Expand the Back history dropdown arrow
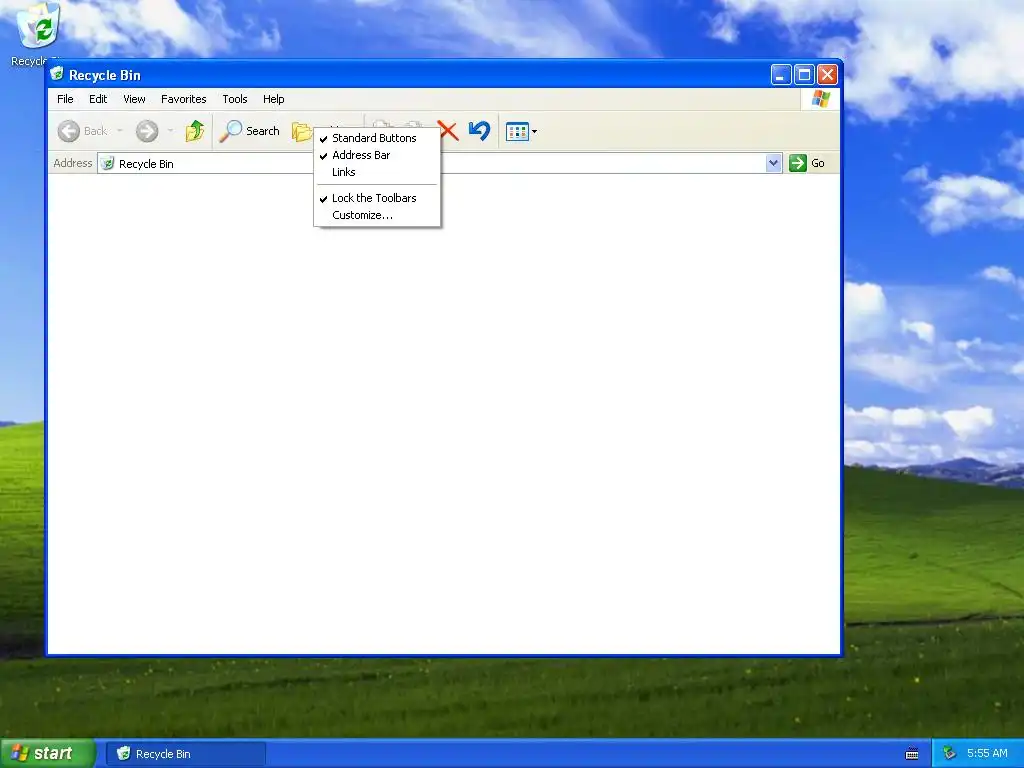The width and height of the screenshot is (1024, 768). click(120, 131)
